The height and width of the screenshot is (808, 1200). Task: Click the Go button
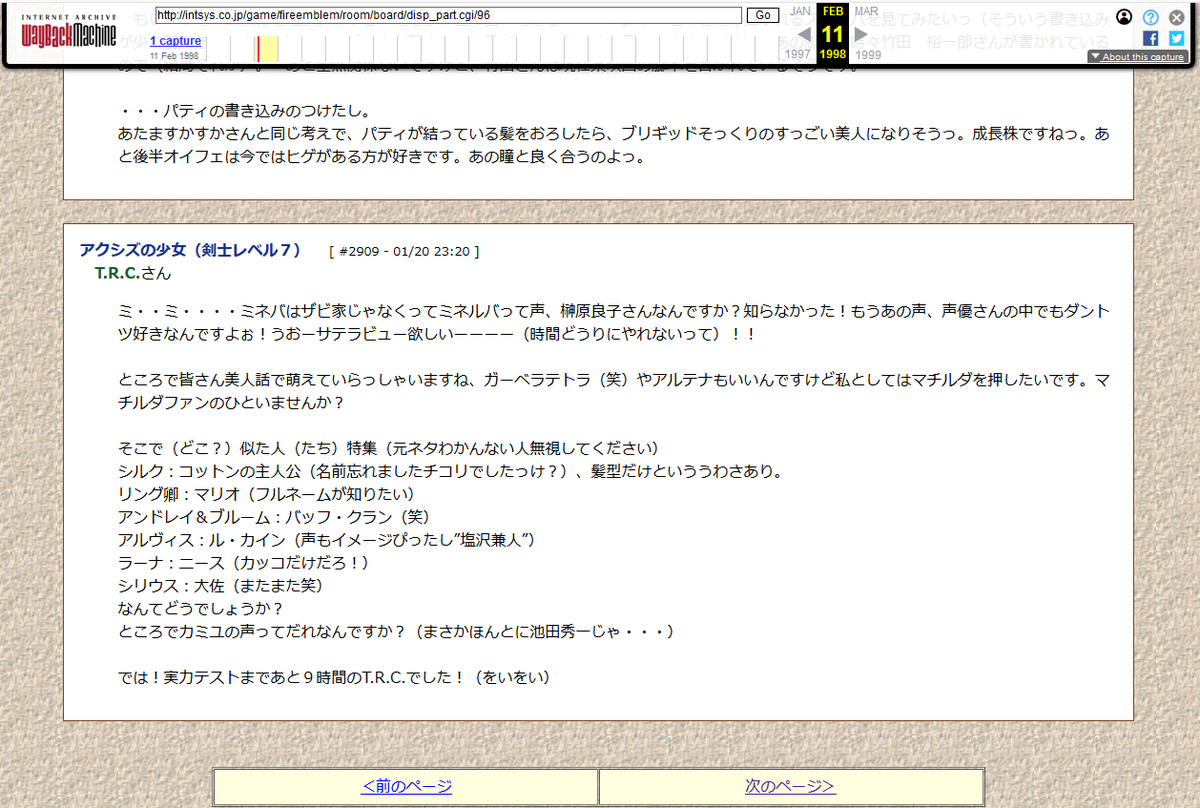pyautogui.click(x=763, y=15)
